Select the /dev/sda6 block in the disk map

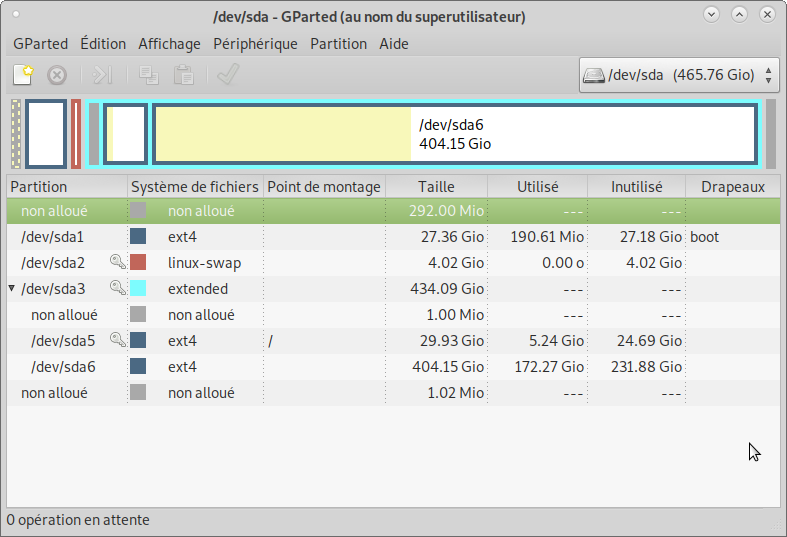coord(455,134)
